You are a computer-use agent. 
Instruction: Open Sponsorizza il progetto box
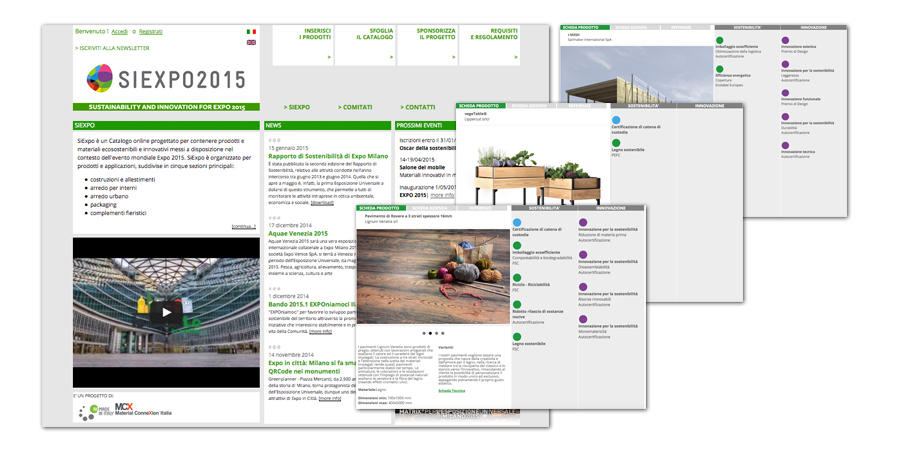pyautogui.click(x=427, y=45)
